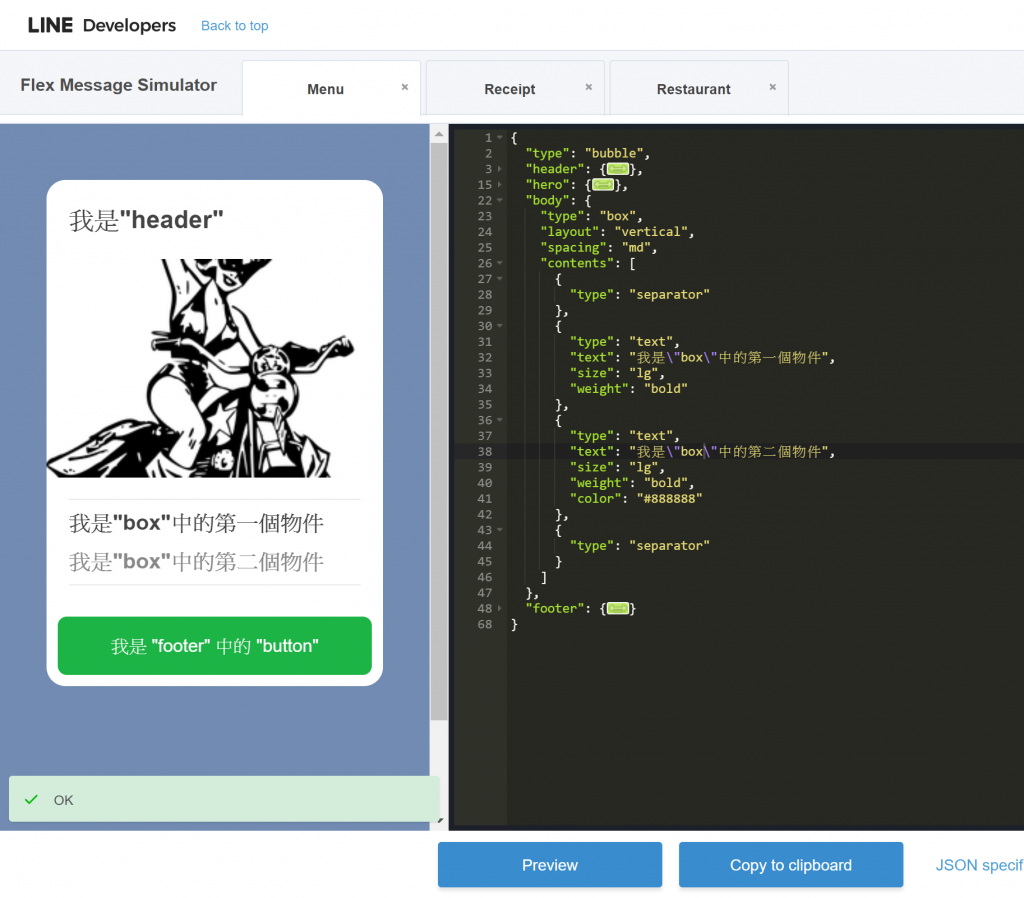
Task: Click the green check icon in OK status
Action: (x=31, y=799)
